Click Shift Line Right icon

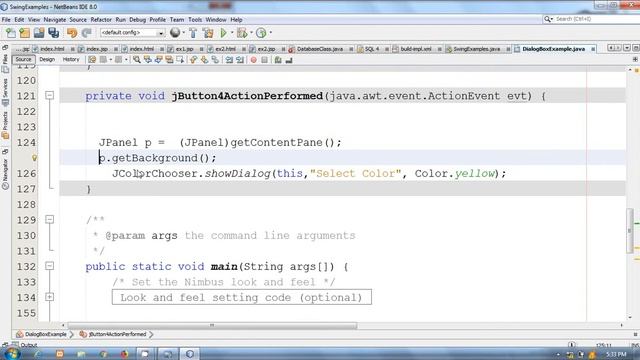[240, 60]
